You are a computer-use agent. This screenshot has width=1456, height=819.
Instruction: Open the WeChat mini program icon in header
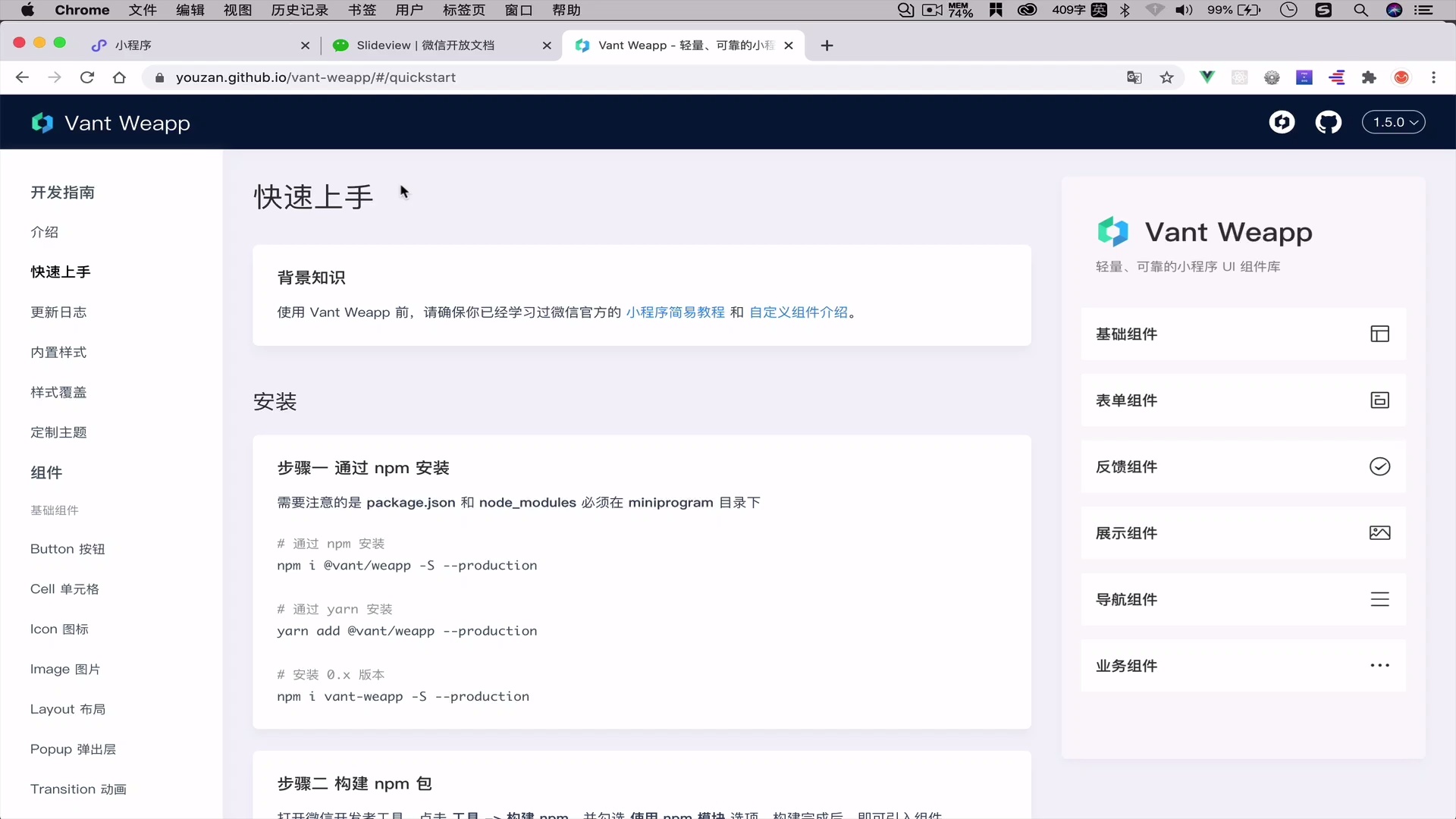click(x=1282, y=122)
